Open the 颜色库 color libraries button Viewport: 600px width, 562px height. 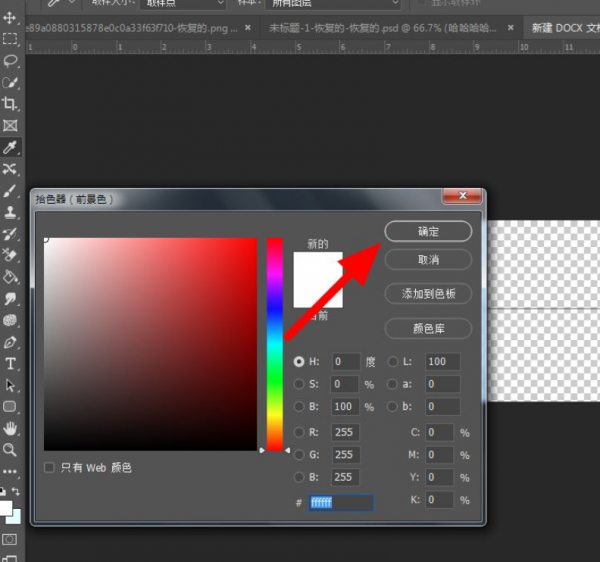point(428,328)
